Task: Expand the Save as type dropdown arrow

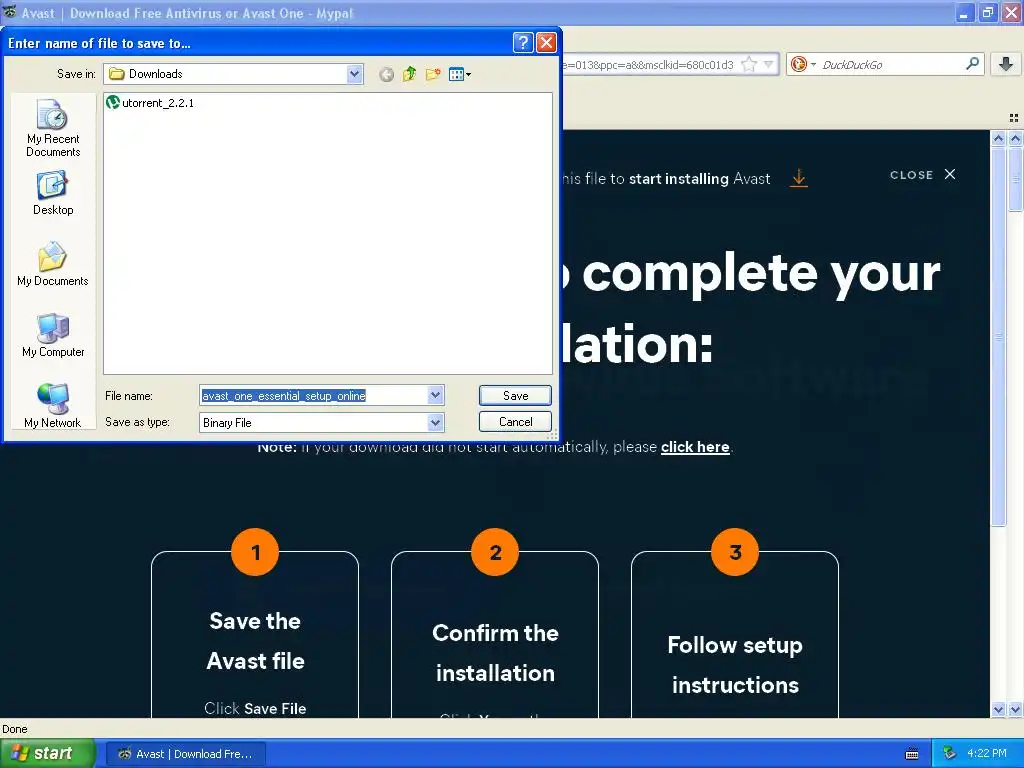Action: [x=436, y=423]
